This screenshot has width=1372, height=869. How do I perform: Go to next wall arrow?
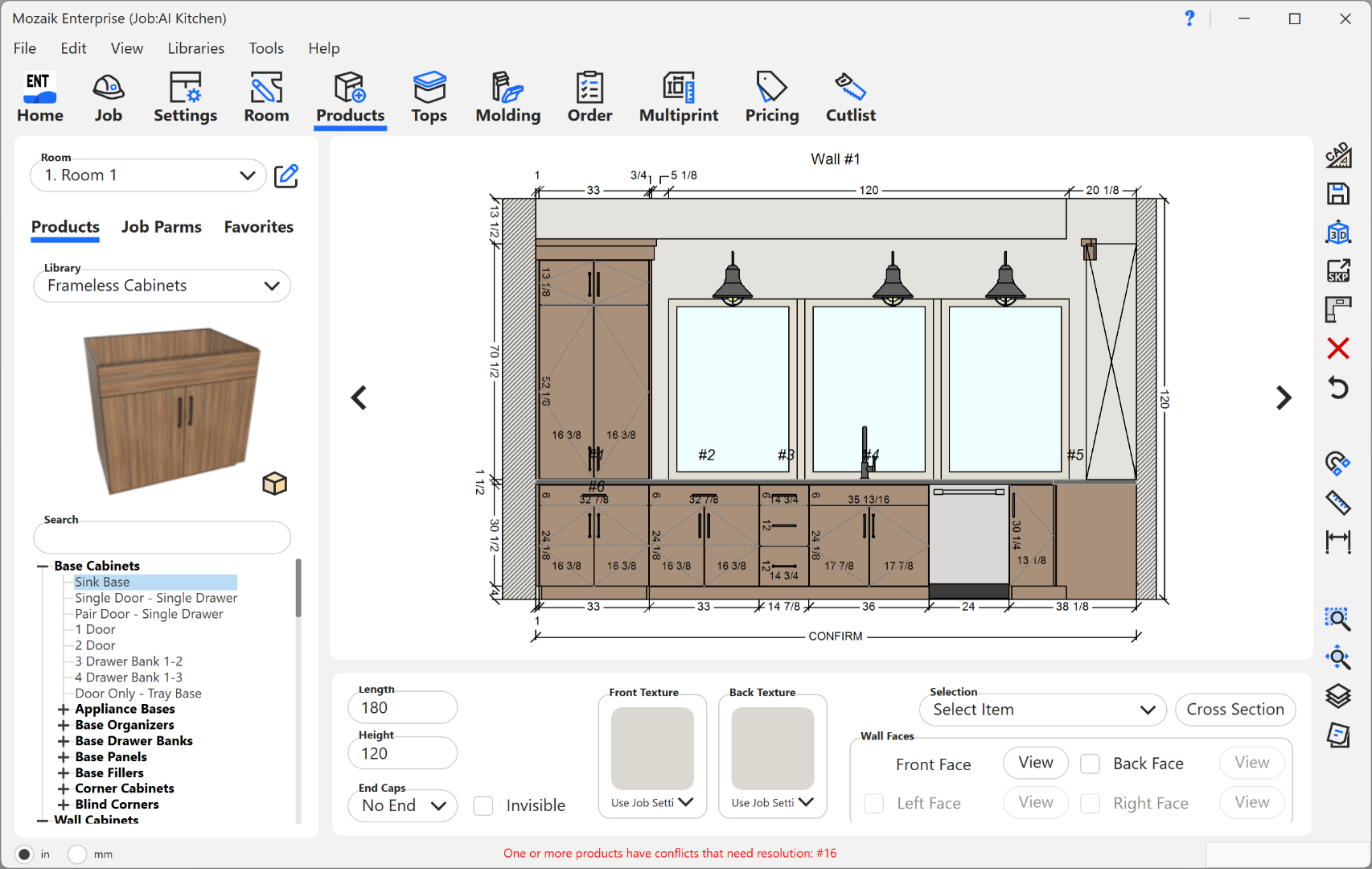(x=1284, y=397)
